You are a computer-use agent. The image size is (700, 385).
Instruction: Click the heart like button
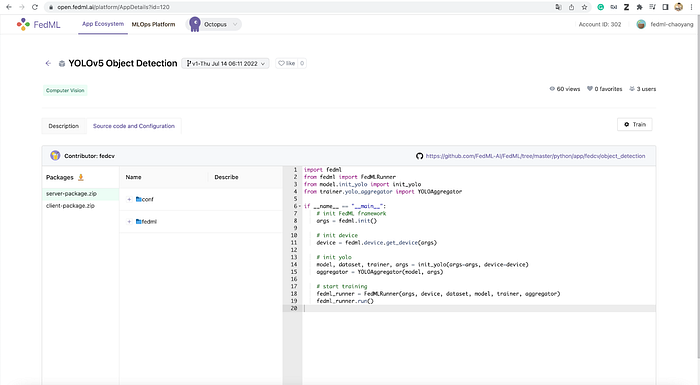[x=287, y=63]
